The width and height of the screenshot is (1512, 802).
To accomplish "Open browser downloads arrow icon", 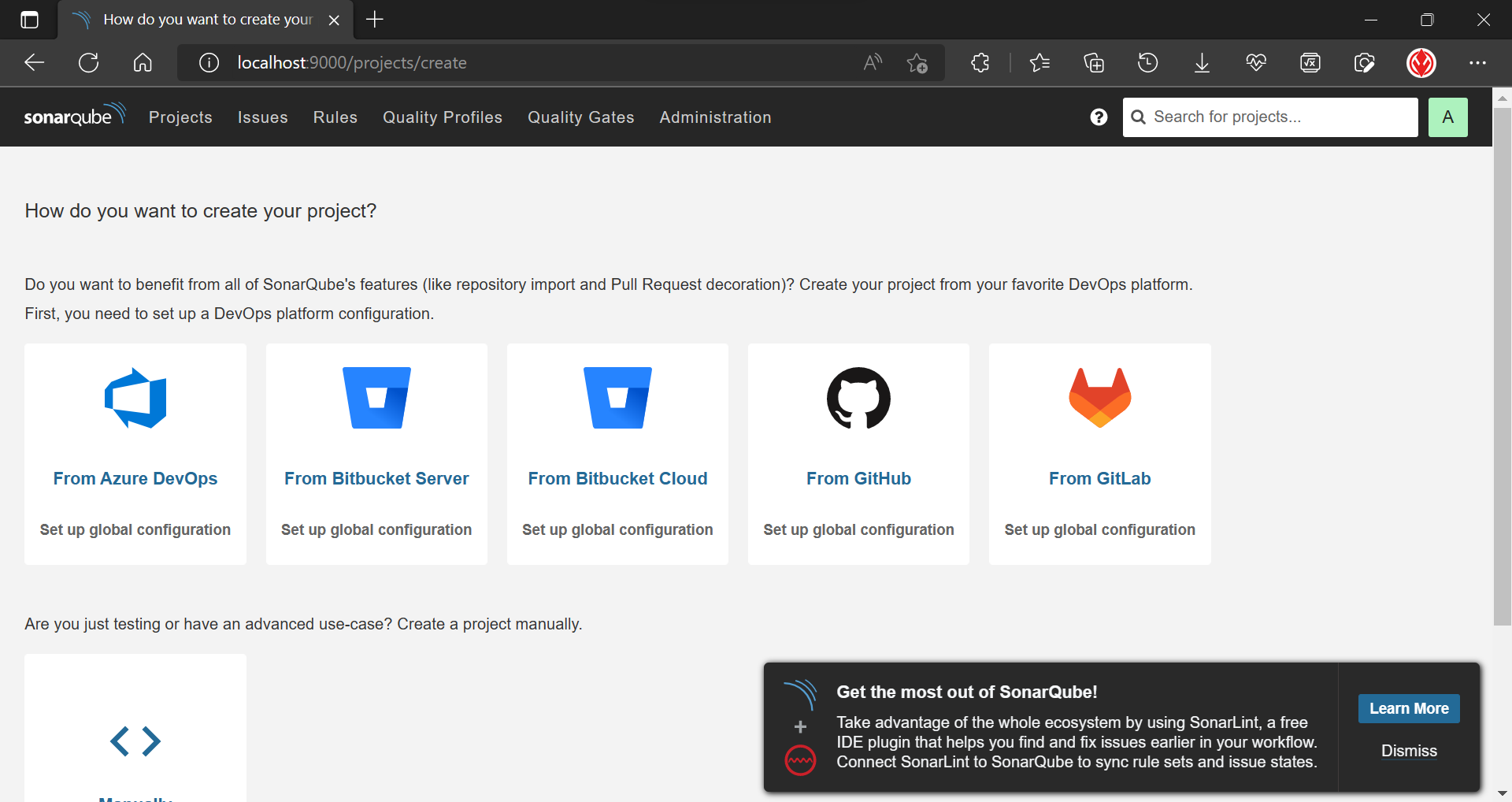I will click(1202, 63).
